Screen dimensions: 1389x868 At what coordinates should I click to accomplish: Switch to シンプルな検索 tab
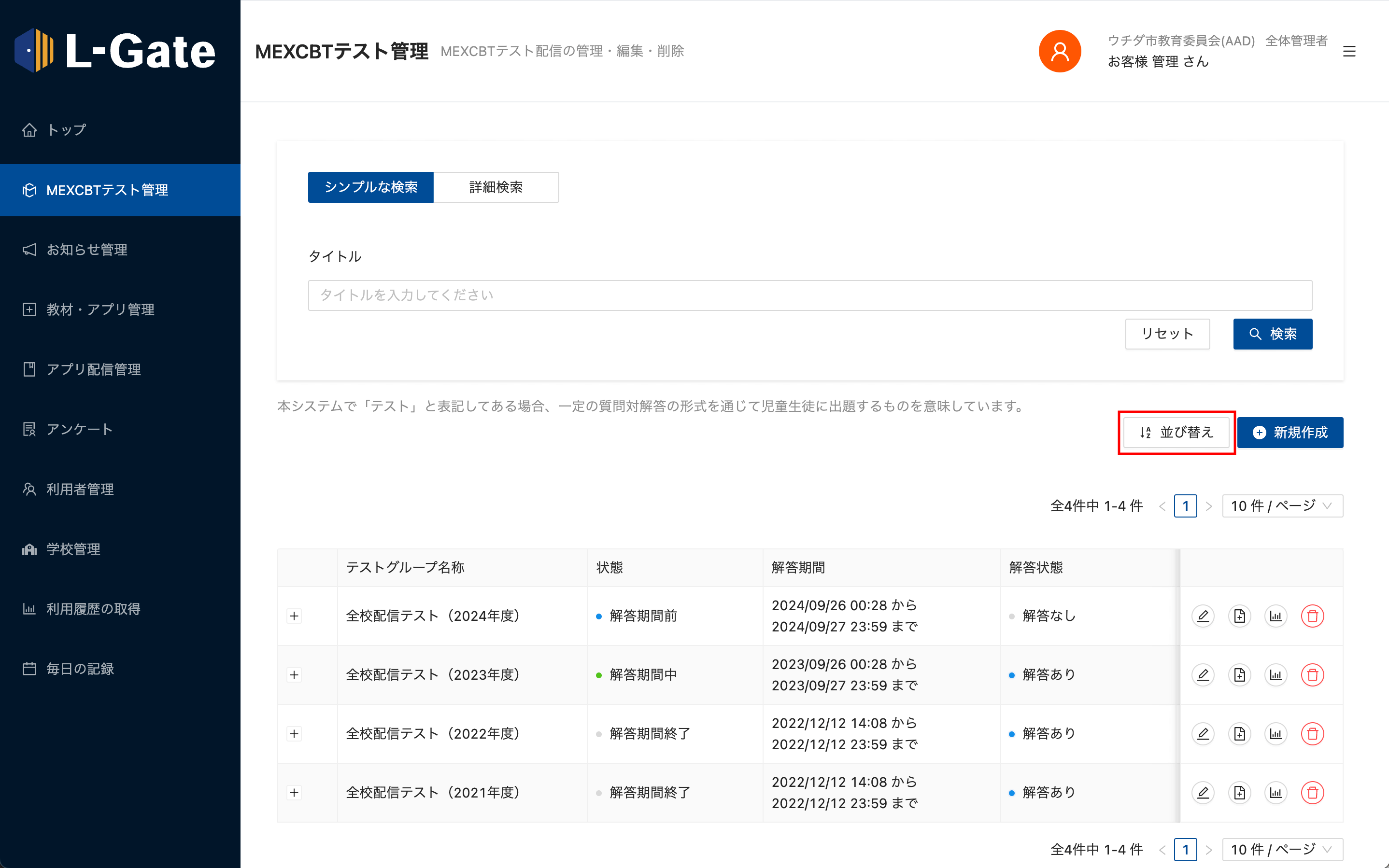[370, 187]
